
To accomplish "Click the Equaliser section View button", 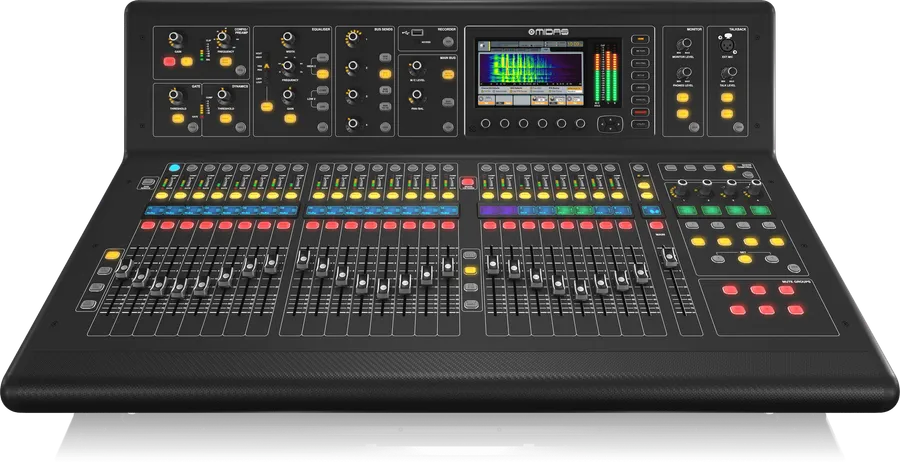I will (x=322, y=127).
